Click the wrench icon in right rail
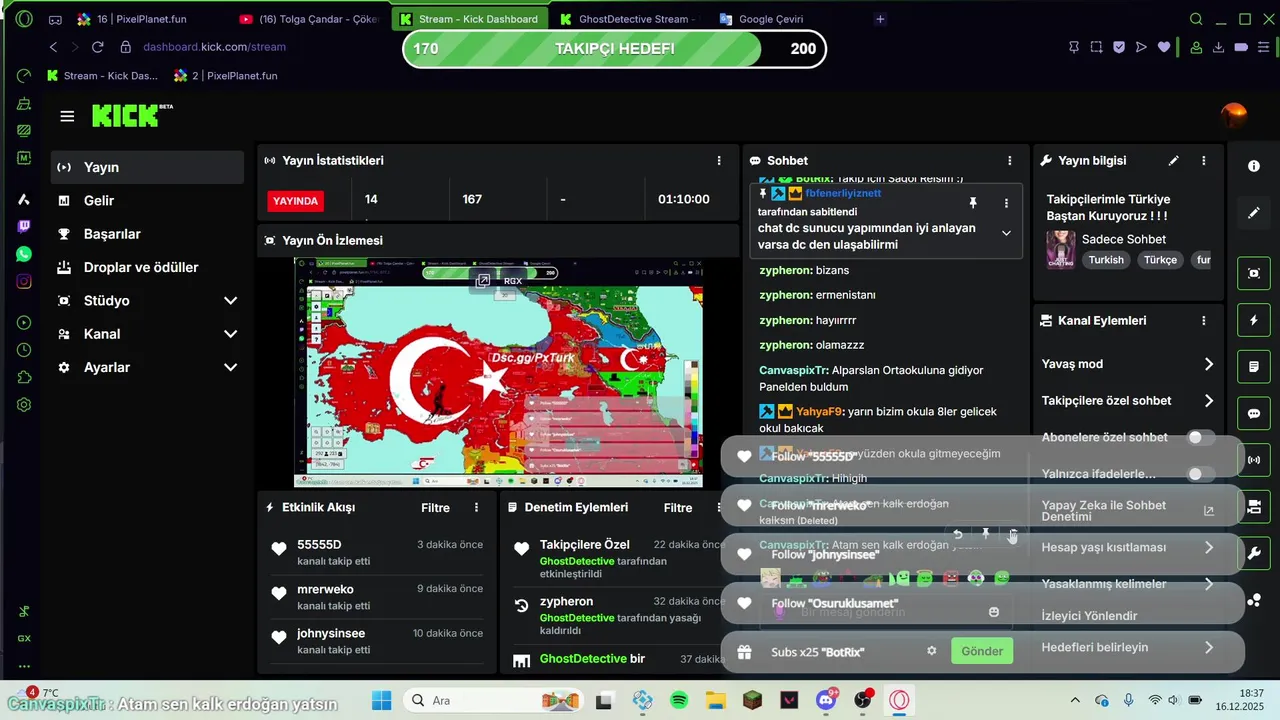This screenshot has height=720, width=1280. (1254, 553)
